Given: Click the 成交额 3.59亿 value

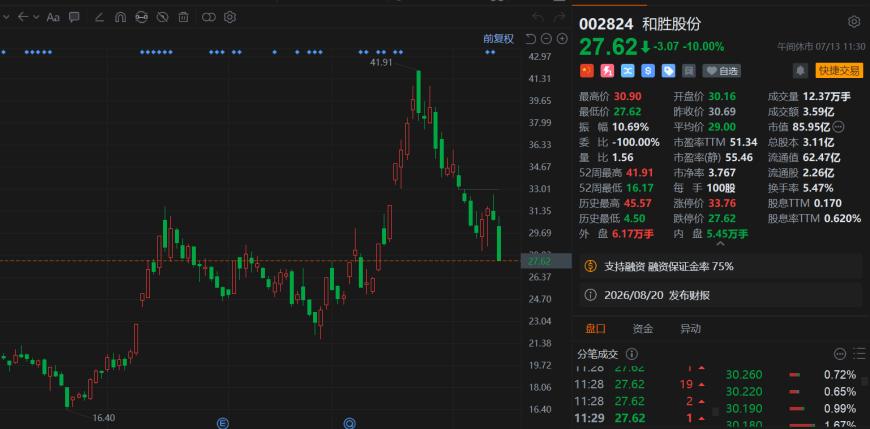Looking at the screenshot, I should (x=819, y=112).
